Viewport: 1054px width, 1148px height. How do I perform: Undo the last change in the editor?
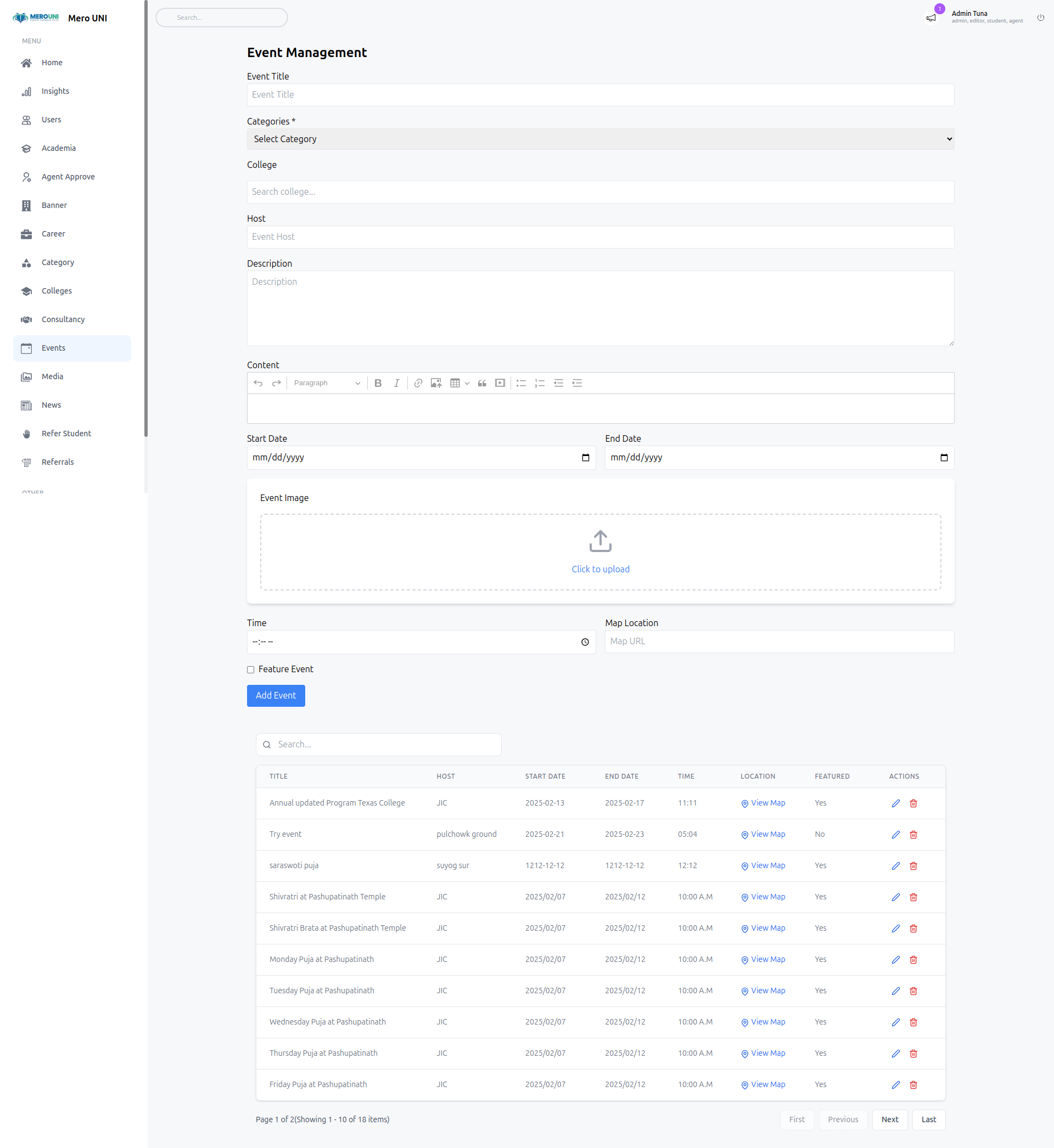pyautogui.click(x=258, y=382)
